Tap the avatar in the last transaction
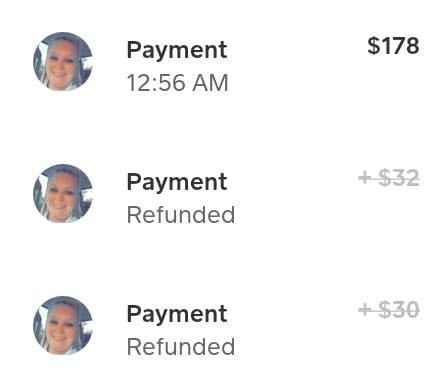 coord(63,325)
